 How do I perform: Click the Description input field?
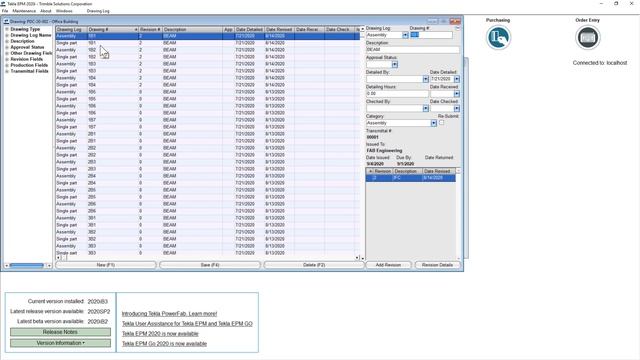[412, 50]
